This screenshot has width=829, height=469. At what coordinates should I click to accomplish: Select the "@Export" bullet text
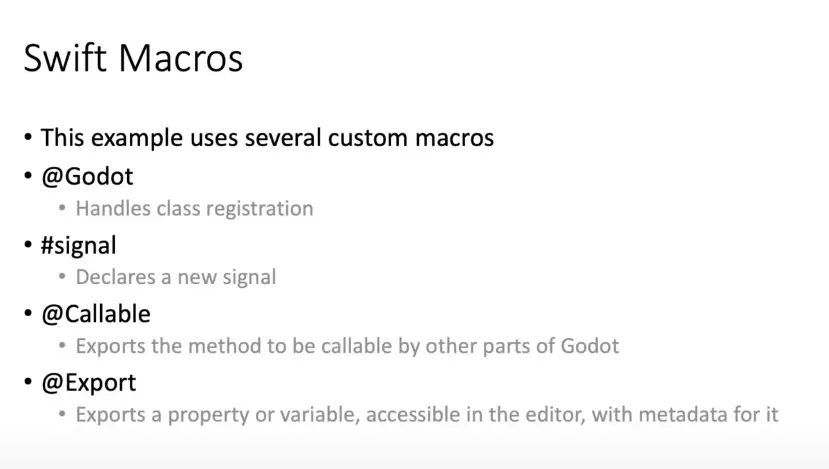(88, 382)
